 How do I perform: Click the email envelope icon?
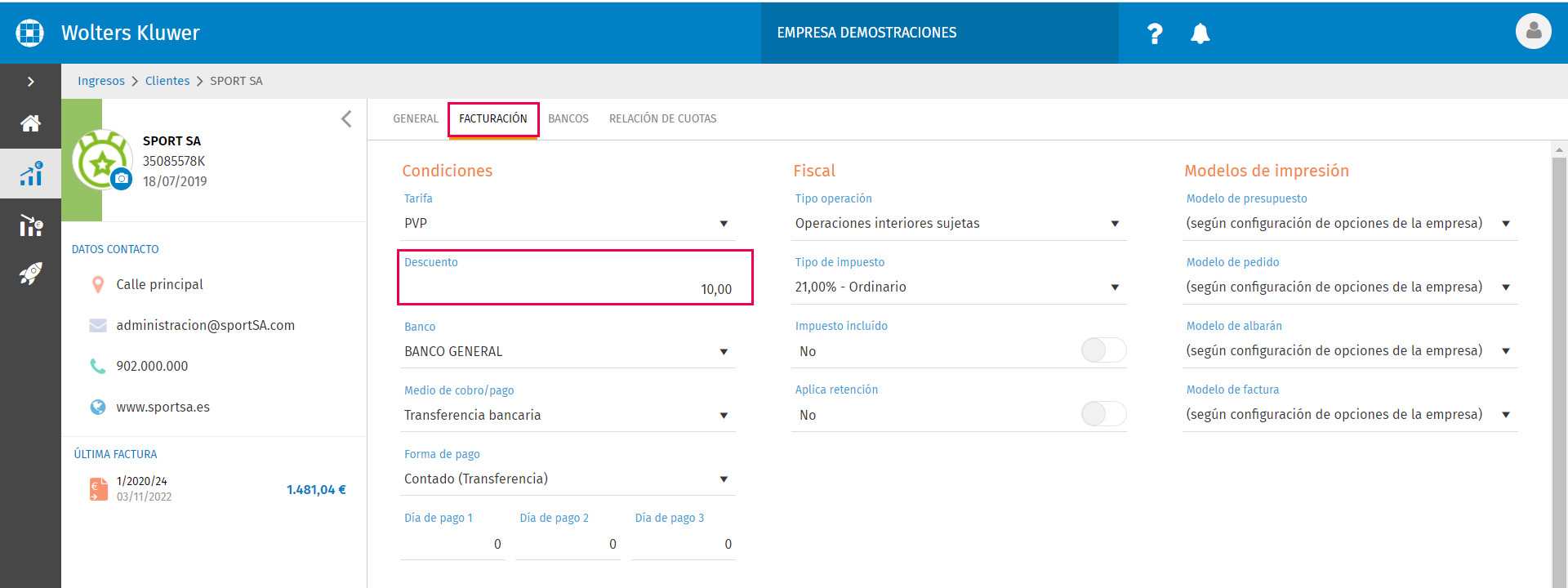point(98,325)
